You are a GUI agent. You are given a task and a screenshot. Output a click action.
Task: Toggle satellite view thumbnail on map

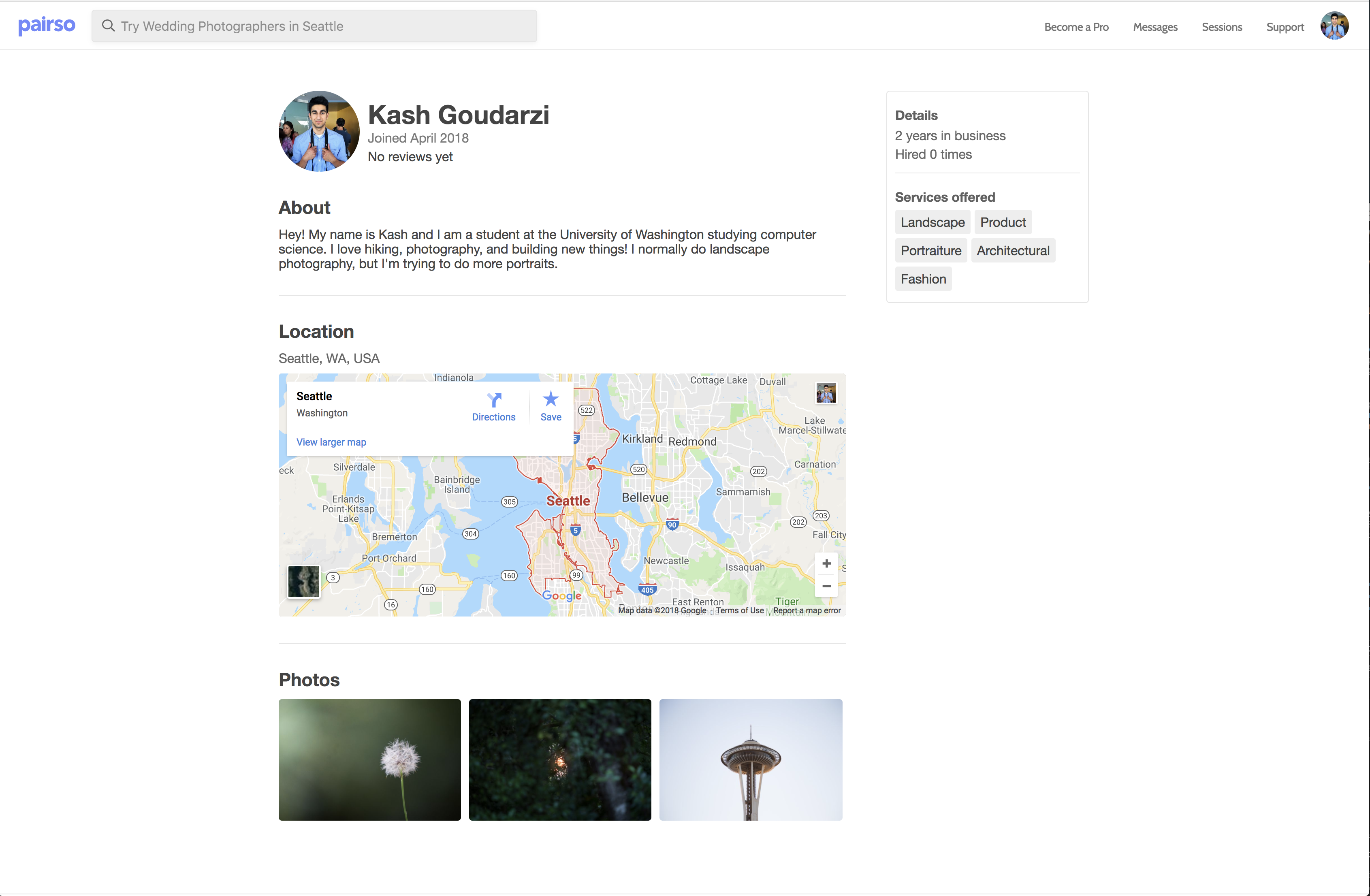303,581
